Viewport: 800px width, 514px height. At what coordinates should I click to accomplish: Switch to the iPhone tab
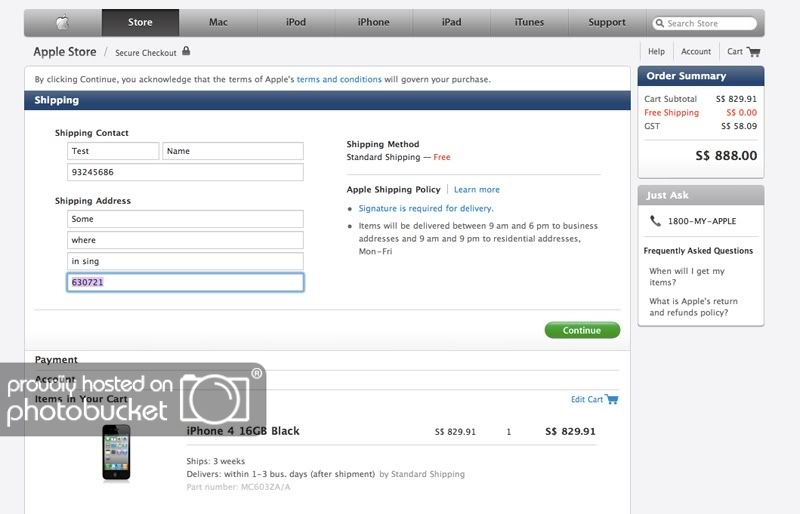[373, 22]
